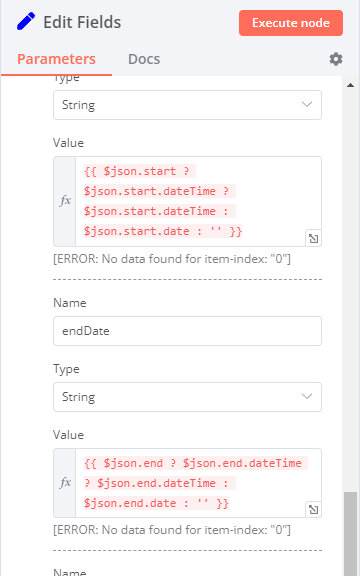360x576 pixels.
Task: Open the upper String type dropdown
Action: 187,105
